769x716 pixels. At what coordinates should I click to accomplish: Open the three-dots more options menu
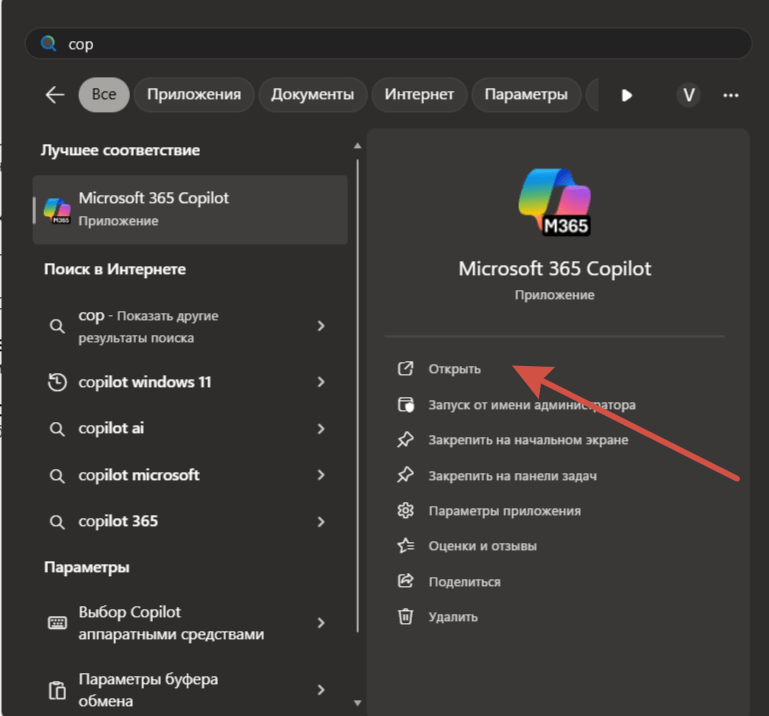tap(731, 95)
